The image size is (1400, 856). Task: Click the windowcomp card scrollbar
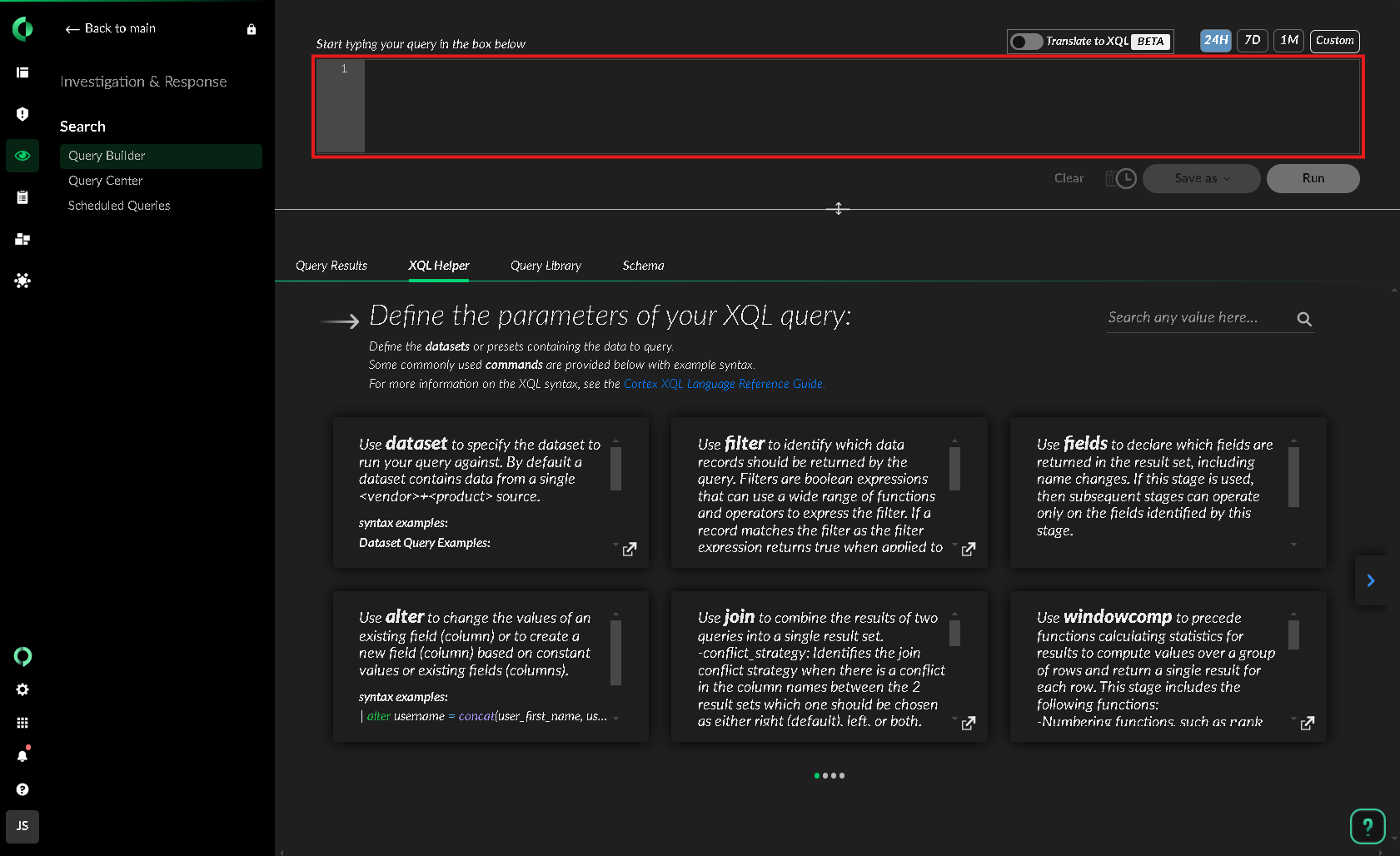1294,635
